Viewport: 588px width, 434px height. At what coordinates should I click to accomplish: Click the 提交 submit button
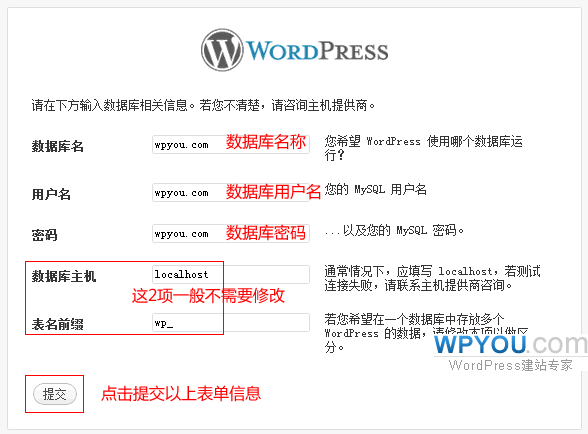click(x=55, y=394)
